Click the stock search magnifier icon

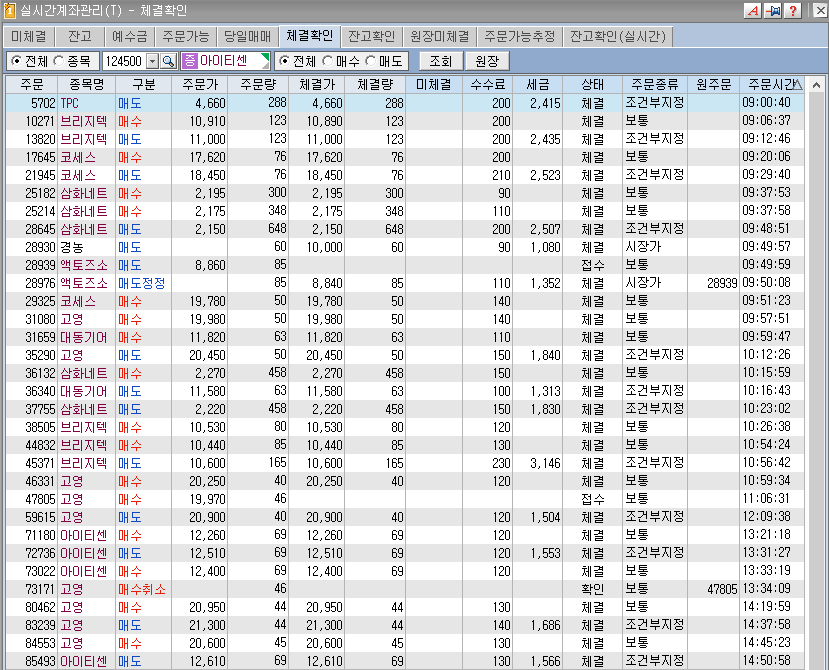pos(168,61)
